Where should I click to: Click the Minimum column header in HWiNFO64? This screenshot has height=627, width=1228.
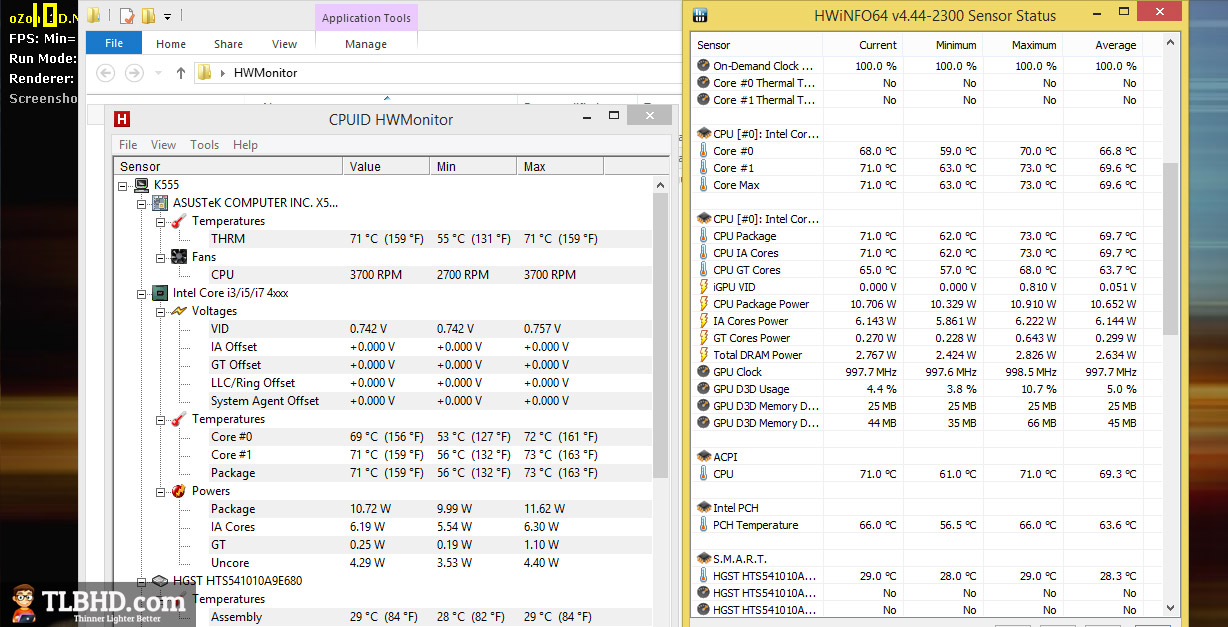(943, 45)
